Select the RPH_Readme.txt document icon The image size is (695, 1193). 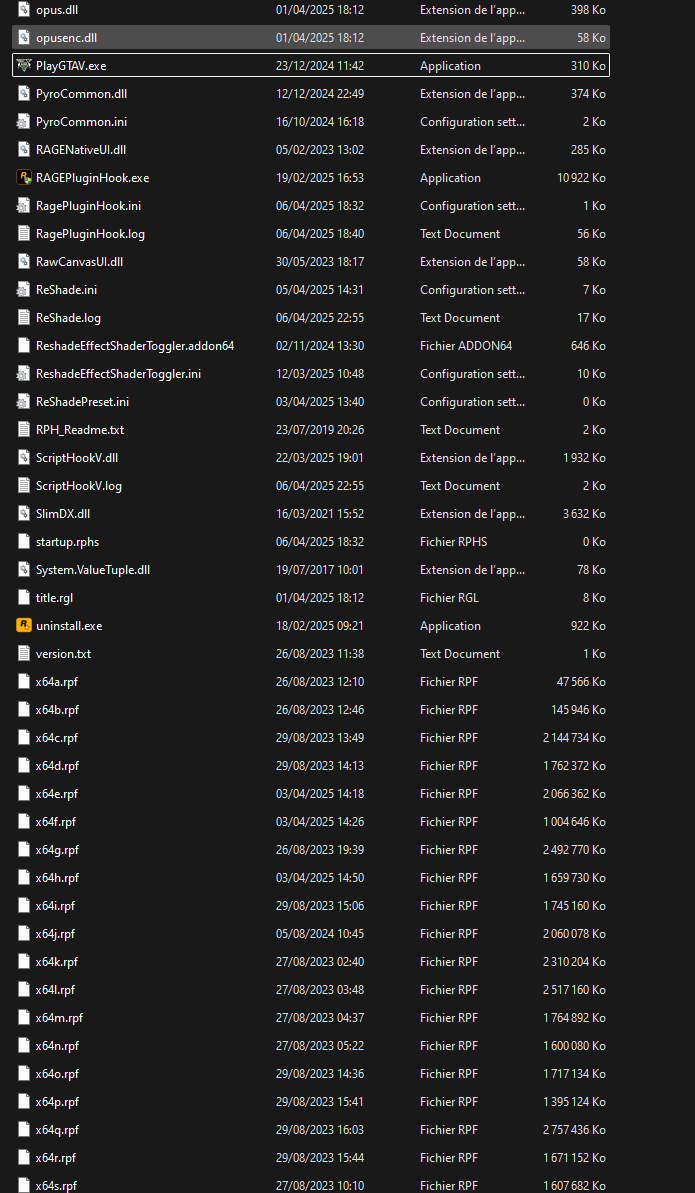(x=25, y=430)
